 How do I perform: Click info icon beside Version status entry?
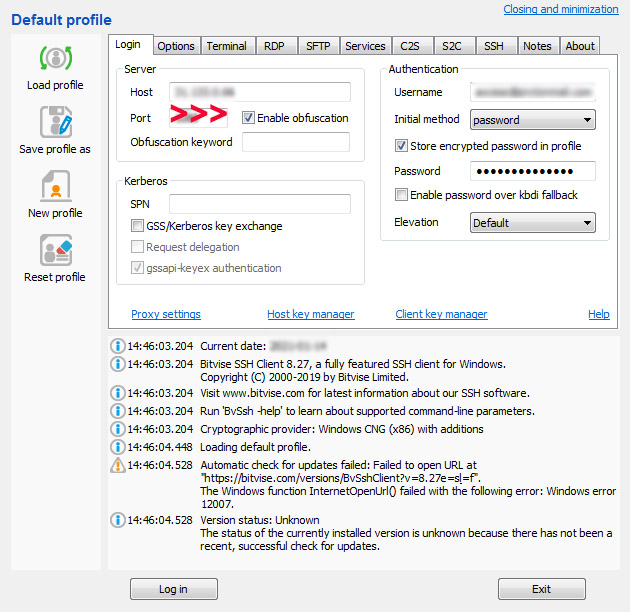click(x=118, y=520)
